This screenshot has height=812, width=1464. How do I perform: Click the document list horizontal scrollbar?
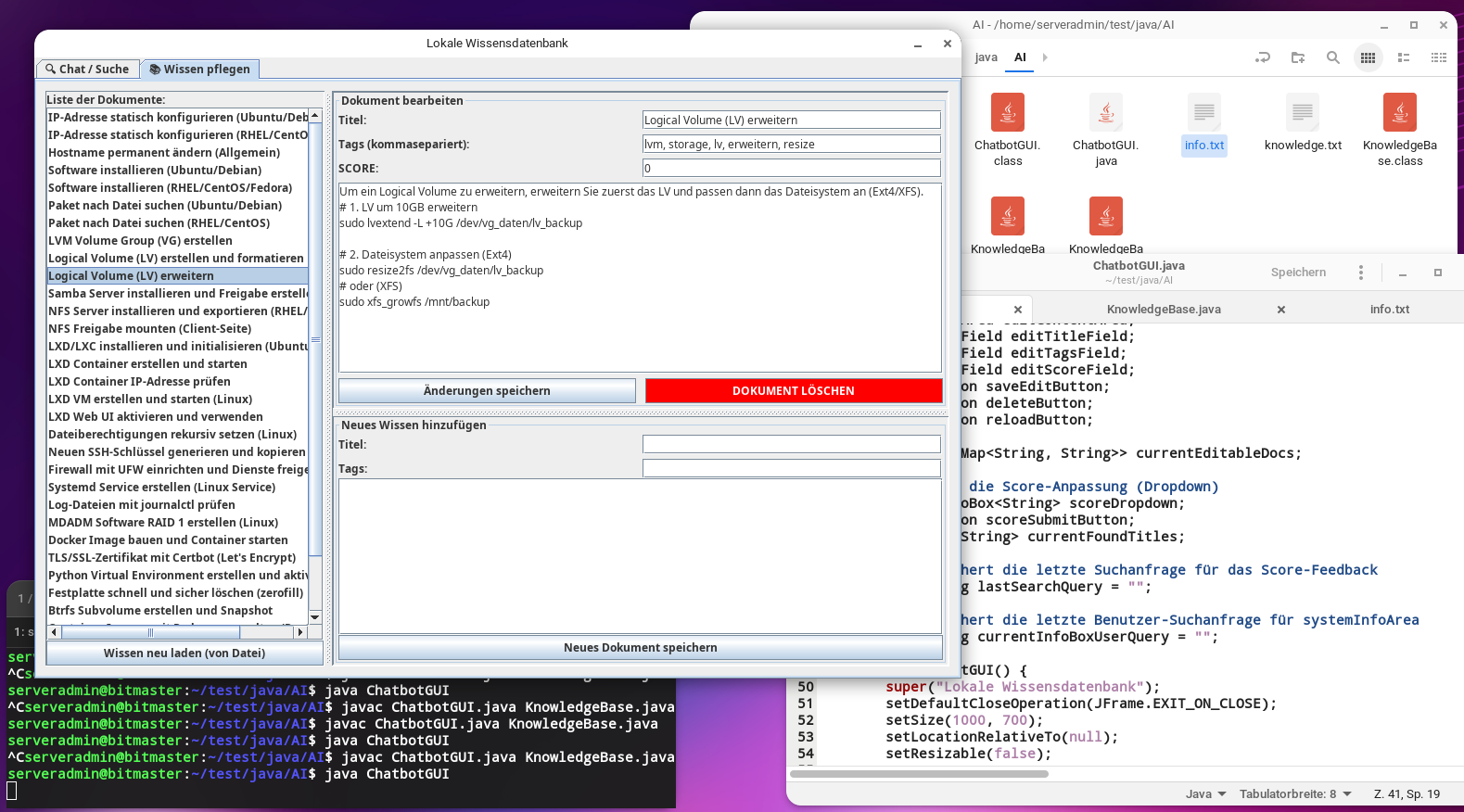176,632
